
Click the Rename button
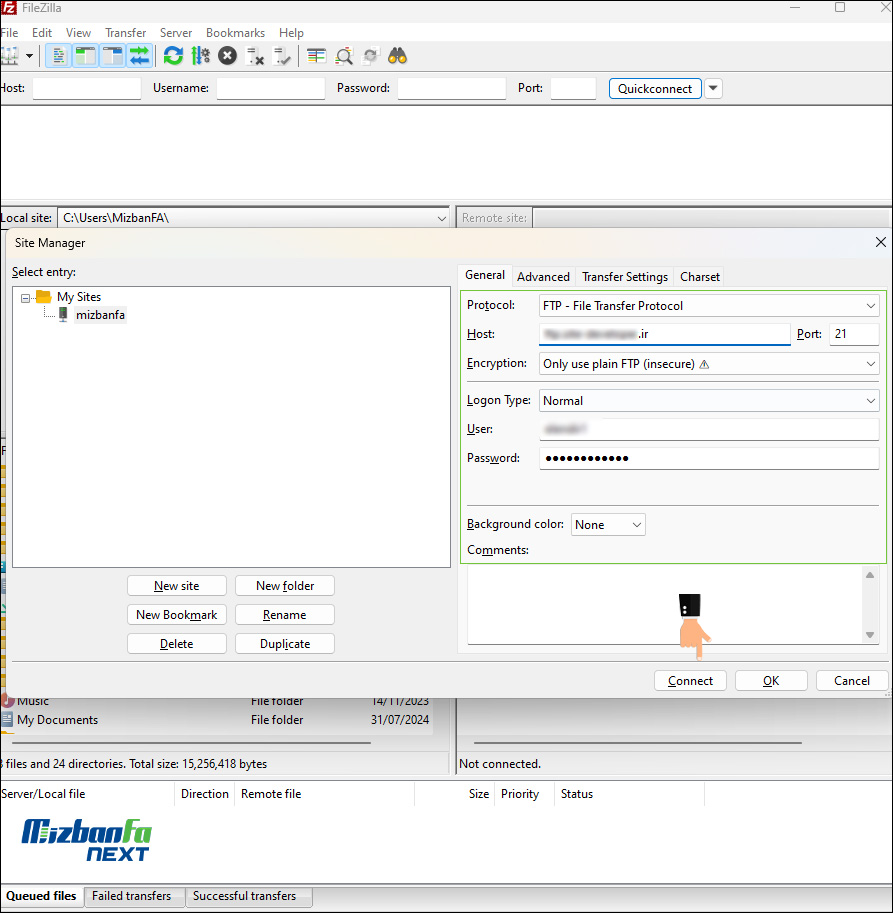click(285, 615)
